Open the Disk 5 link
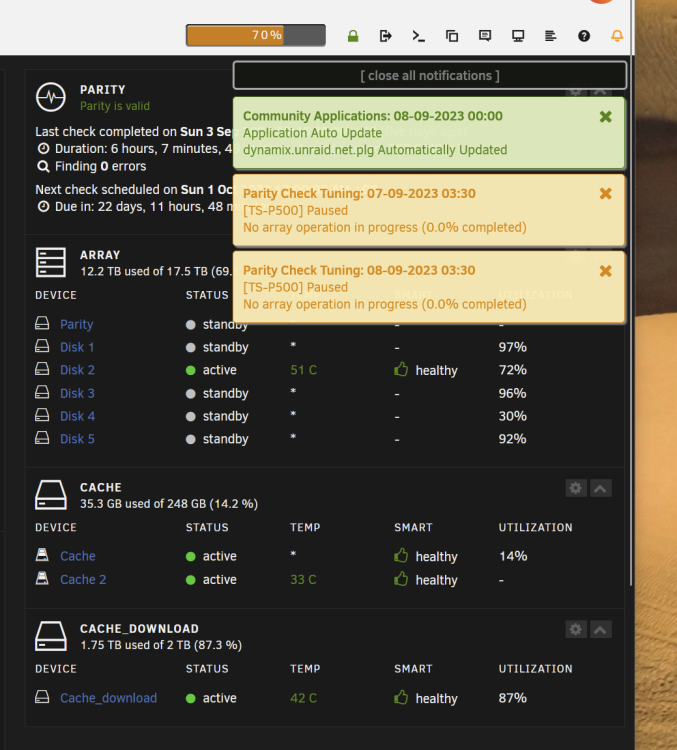Screen dimensions: 677x750 coord(78,439)
